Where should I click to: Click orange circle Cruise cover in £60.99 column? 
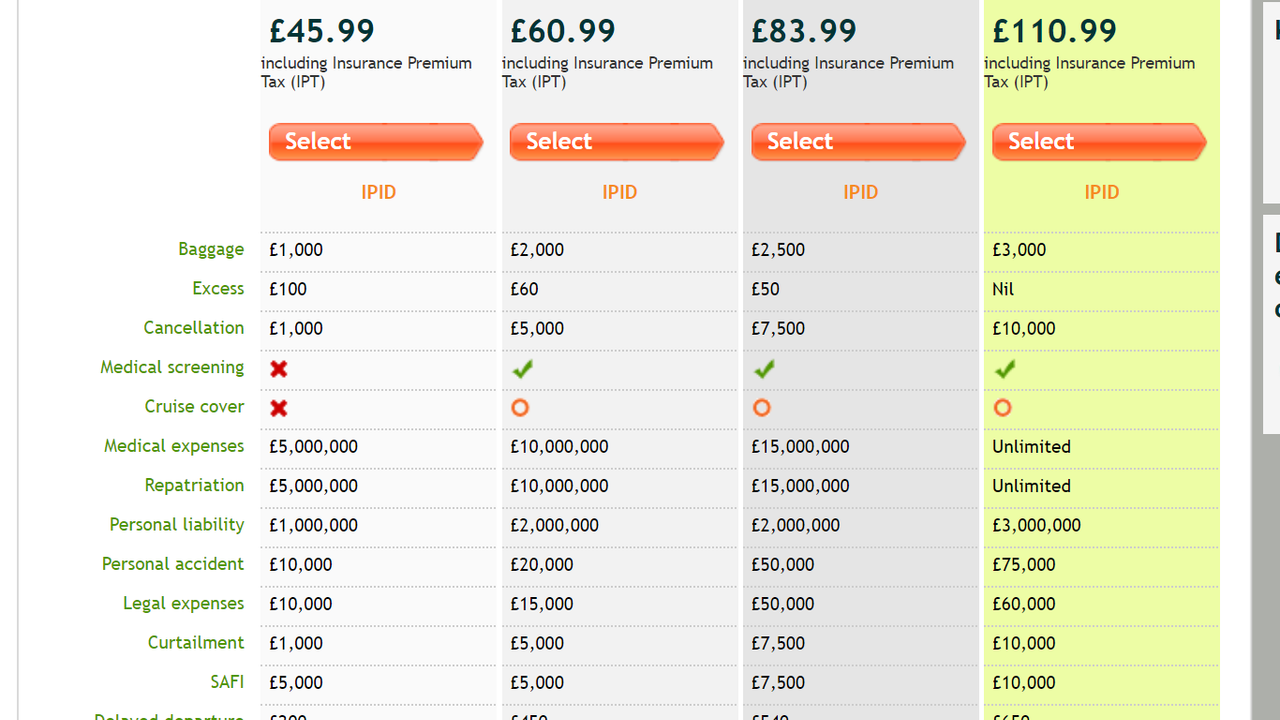520,408
